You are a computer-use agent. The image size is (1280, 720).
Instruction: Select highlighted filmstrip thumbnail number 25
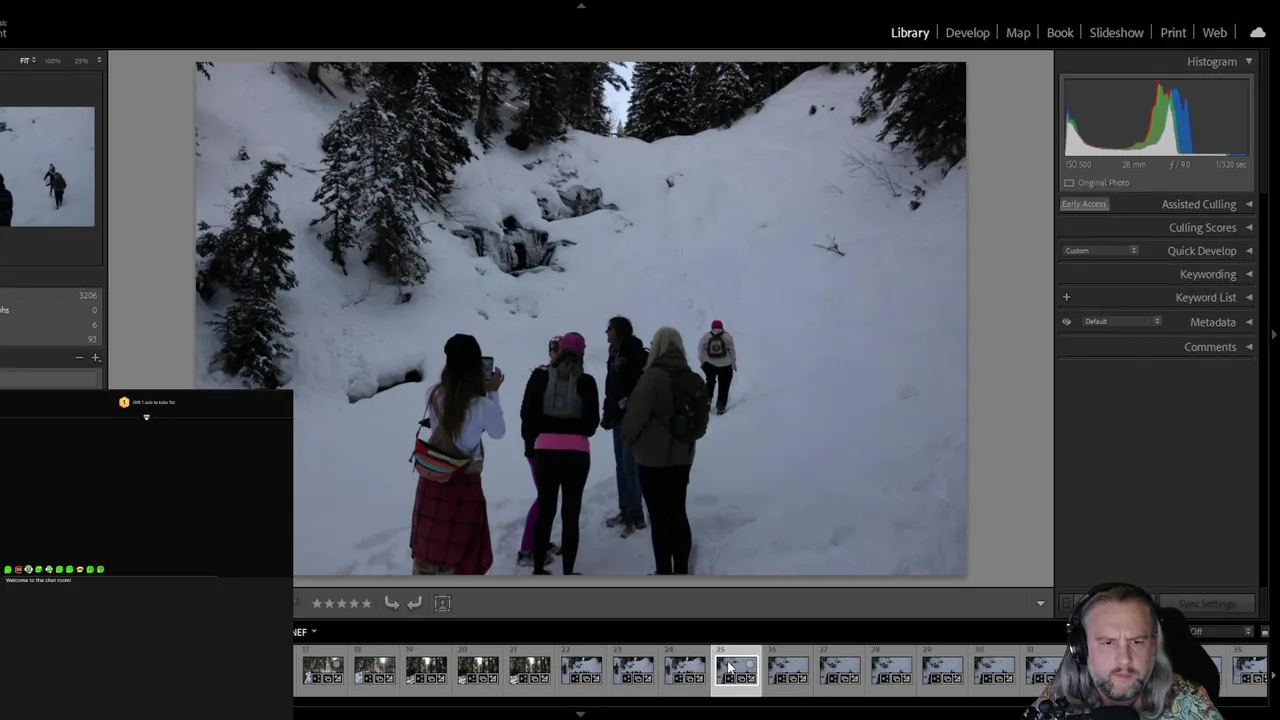click(x=736, y=670)
